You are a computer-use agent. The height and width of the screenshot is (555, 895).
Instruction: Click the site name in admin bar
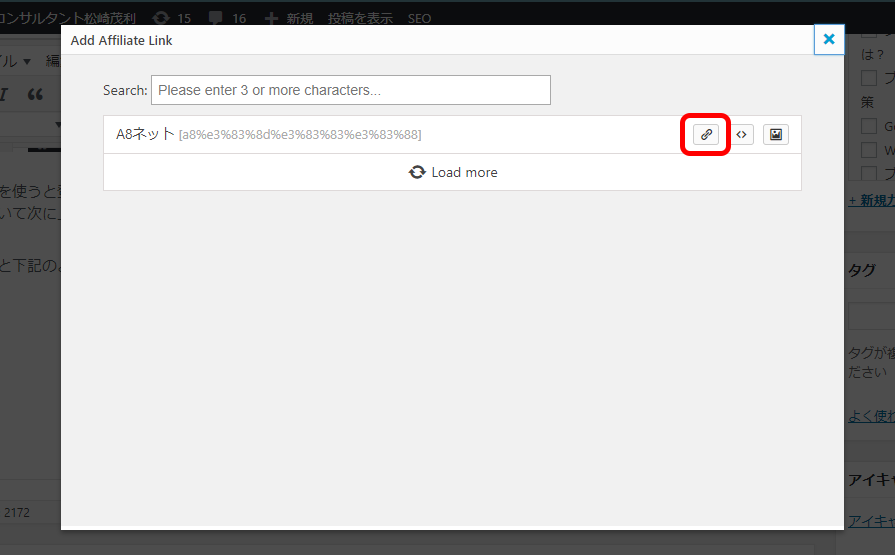(67, 18)
